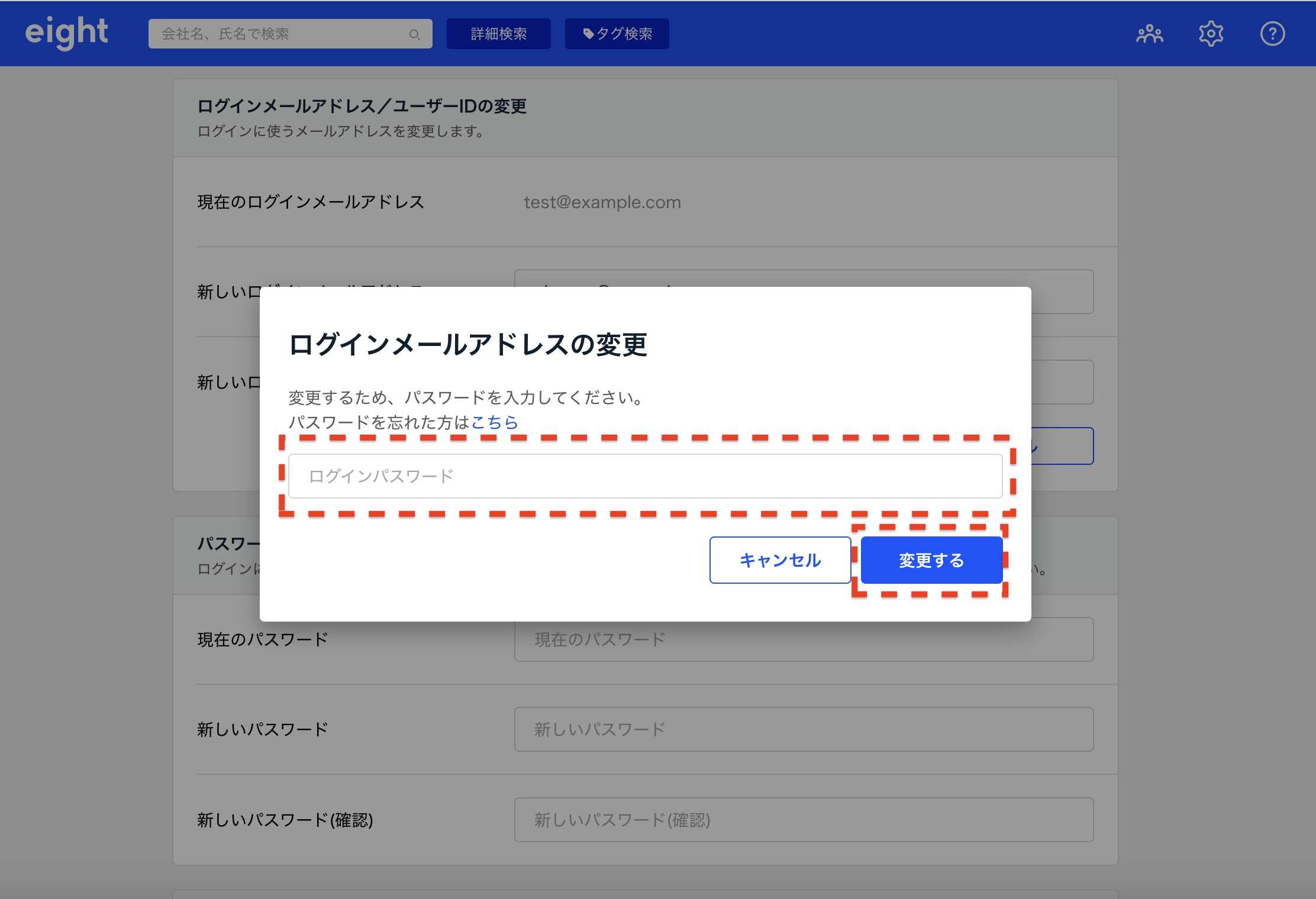This screenshot has height=899, width=1316.
Task: Click the タグ検索 button
Action: [617, 34]
